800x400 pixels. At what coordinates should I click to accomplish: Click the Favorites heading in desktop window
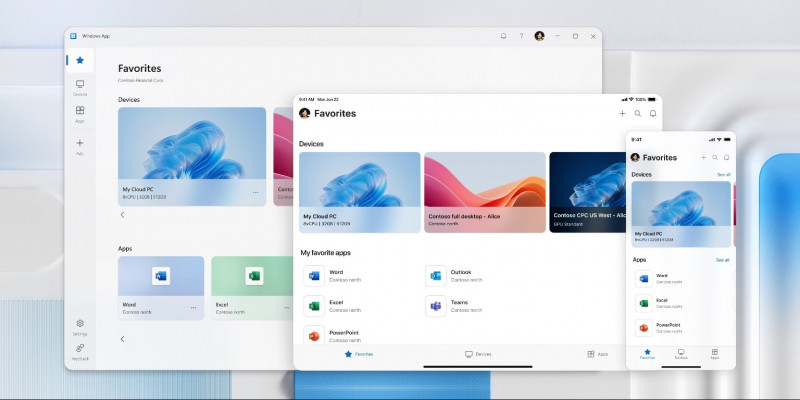click(139, 68)
